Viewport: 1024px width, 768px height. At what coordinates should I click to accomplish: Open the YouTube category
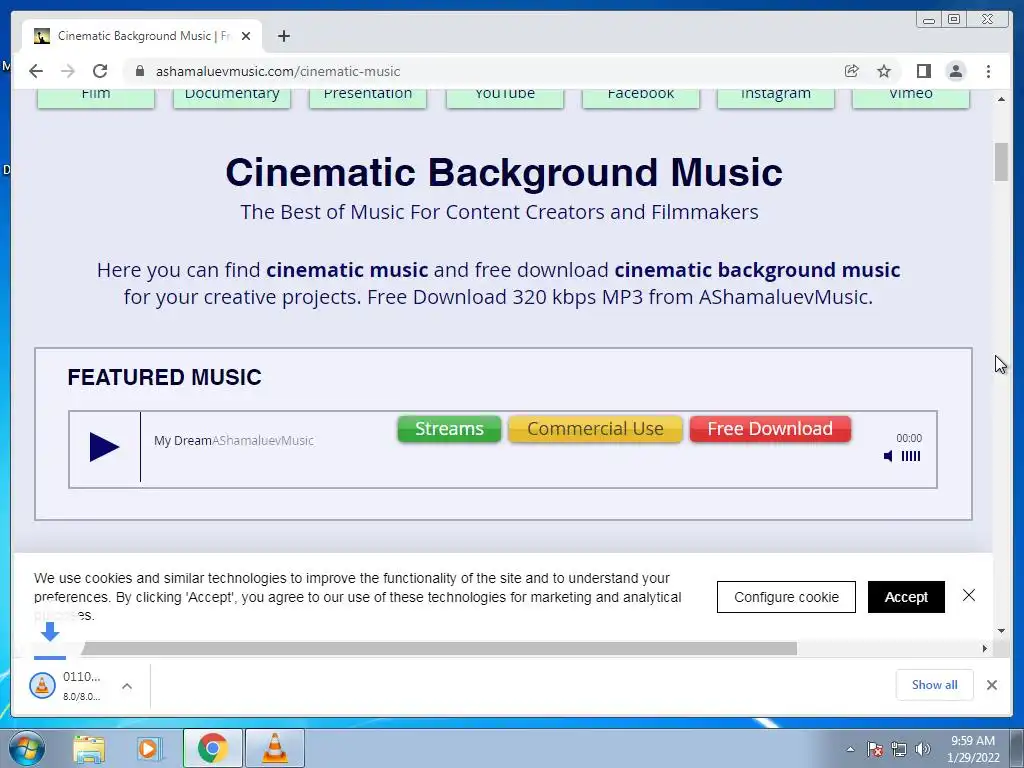pos(505,97)
